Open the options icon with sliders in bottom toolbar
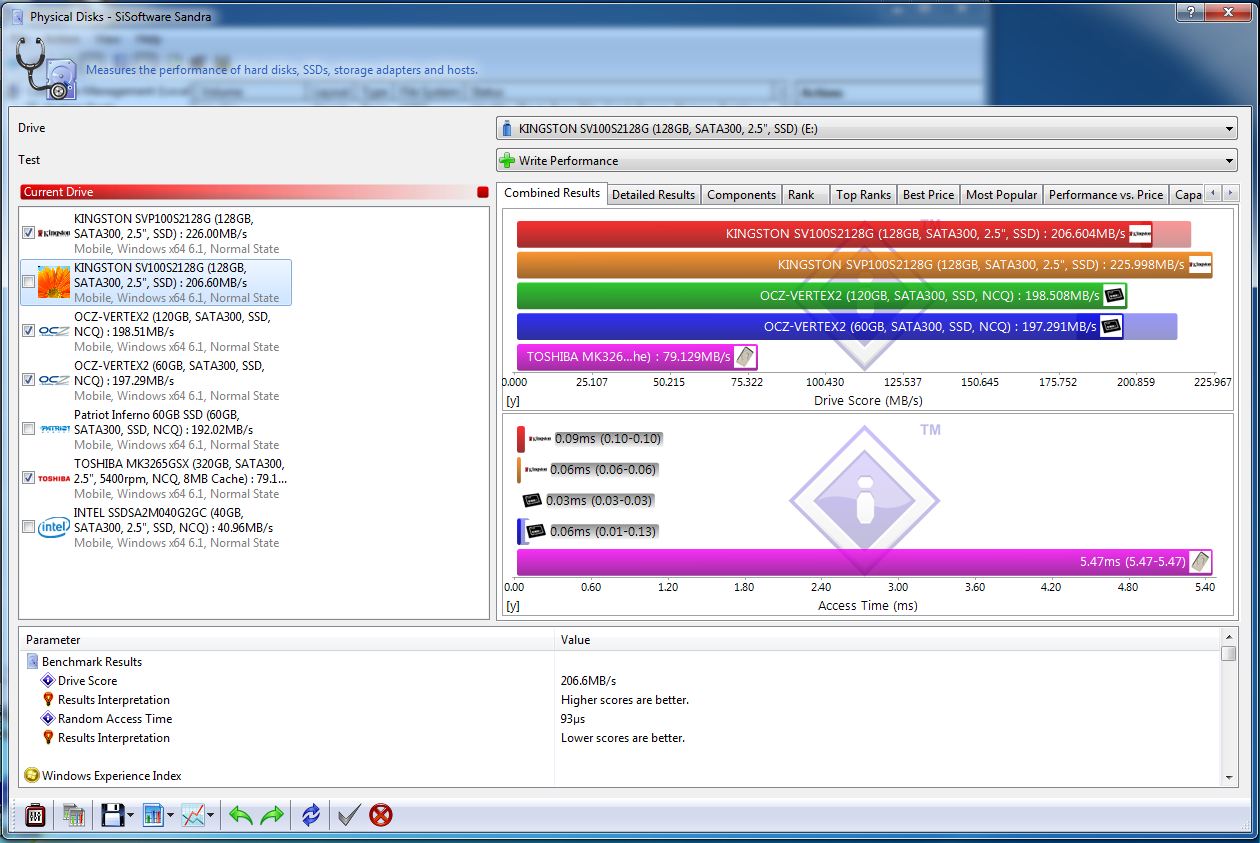Viewport: 1260px width, 843px height. tap(35, 814)
